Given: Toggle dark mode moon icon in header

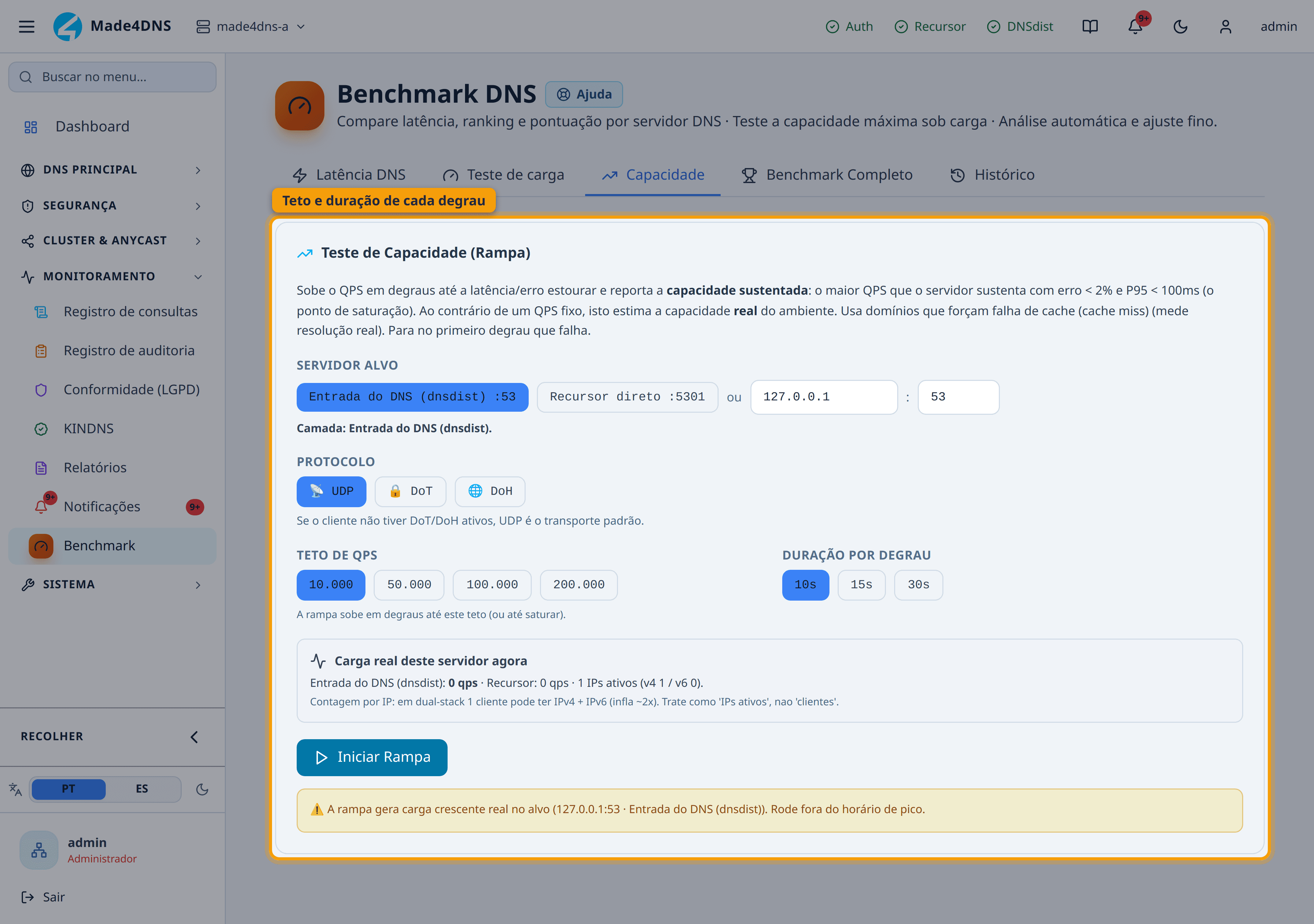Looking at the screenshot, I should (1180, 26).
